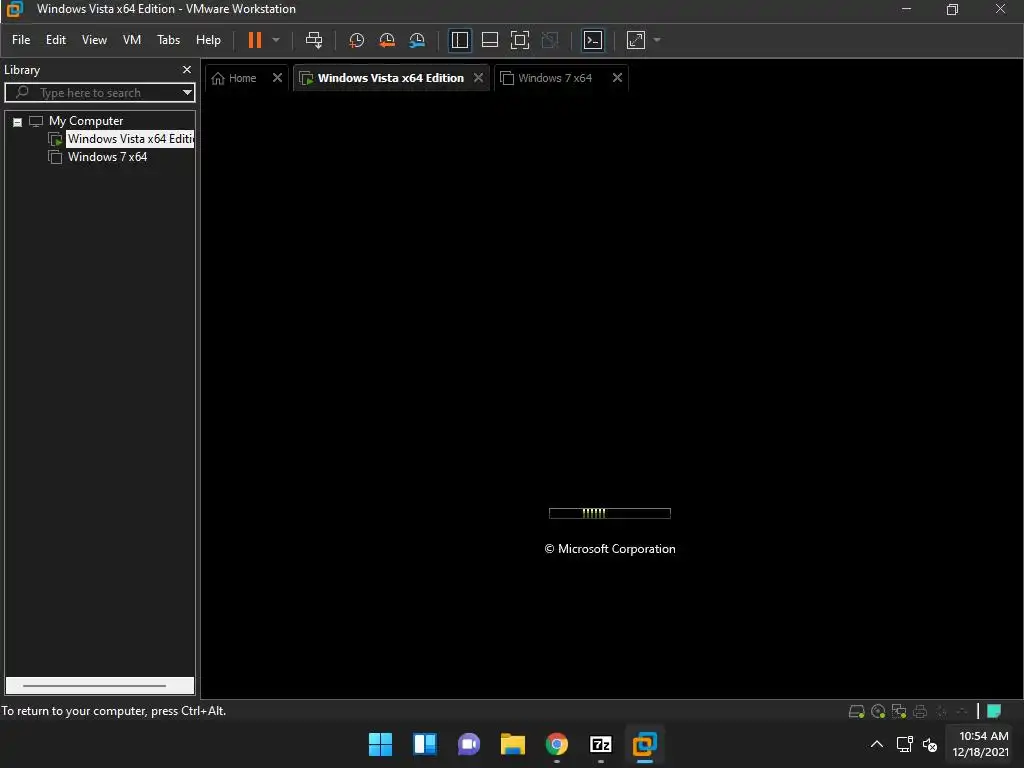Toggle the console view button
The image size is (1024, 768).
[593, 40]
